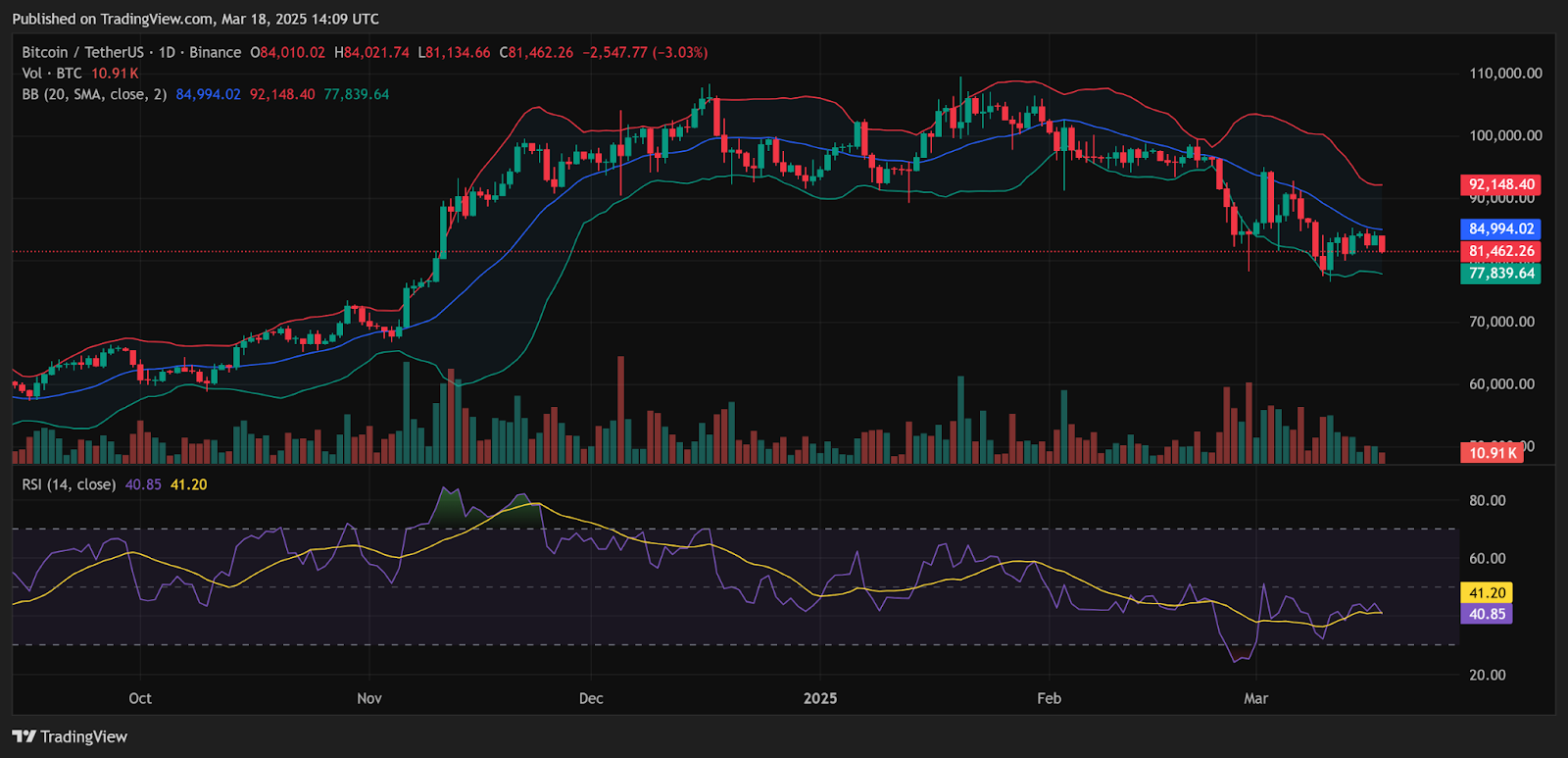Viewport: 1568px width, 758px height.
Task: Click the purple 40.85 RSI value tag
Action: click(x=1487, y=614)
